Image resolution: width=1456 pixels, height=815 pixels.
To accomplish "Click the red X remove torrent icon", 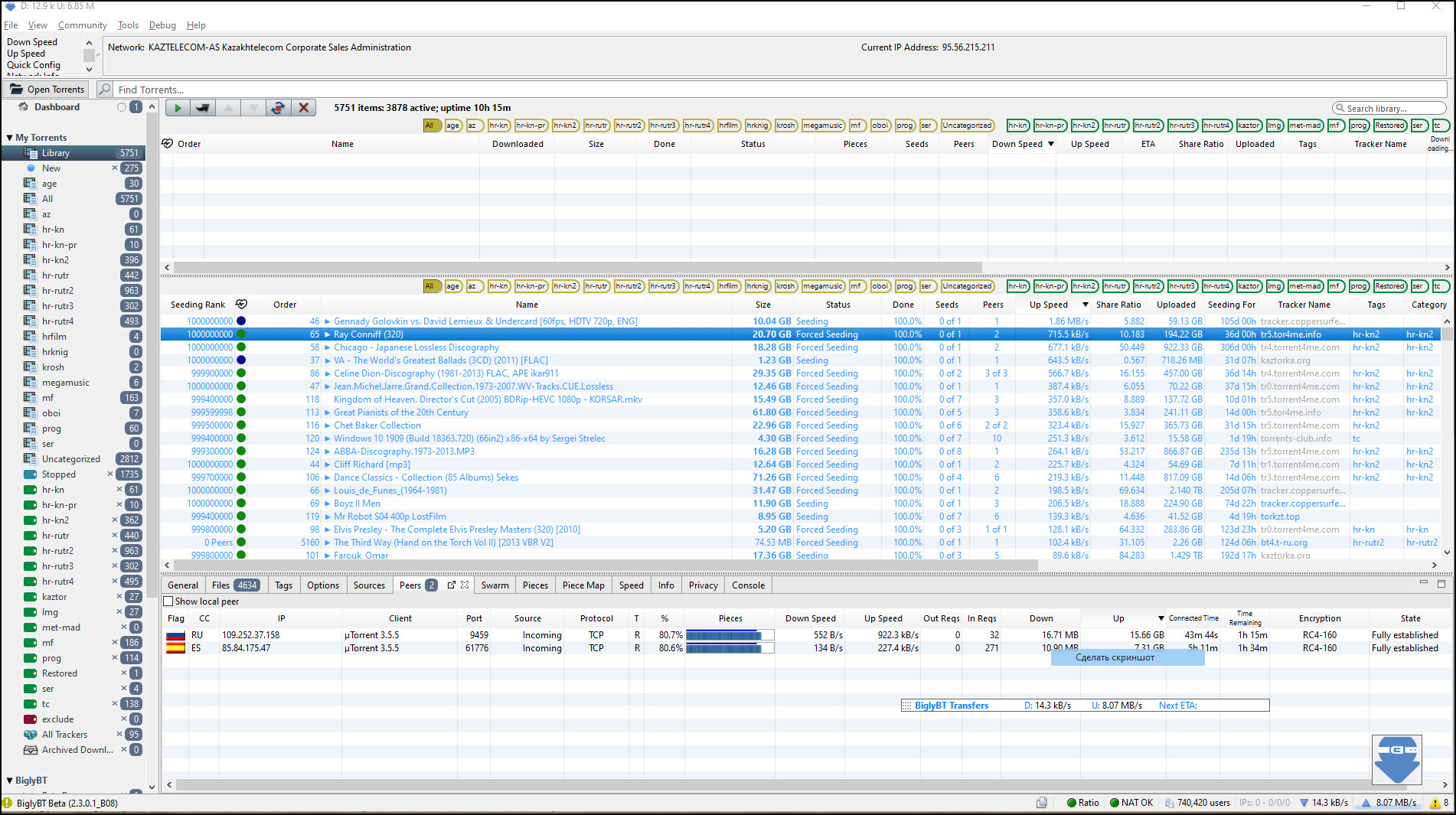I will coord(304,108).
